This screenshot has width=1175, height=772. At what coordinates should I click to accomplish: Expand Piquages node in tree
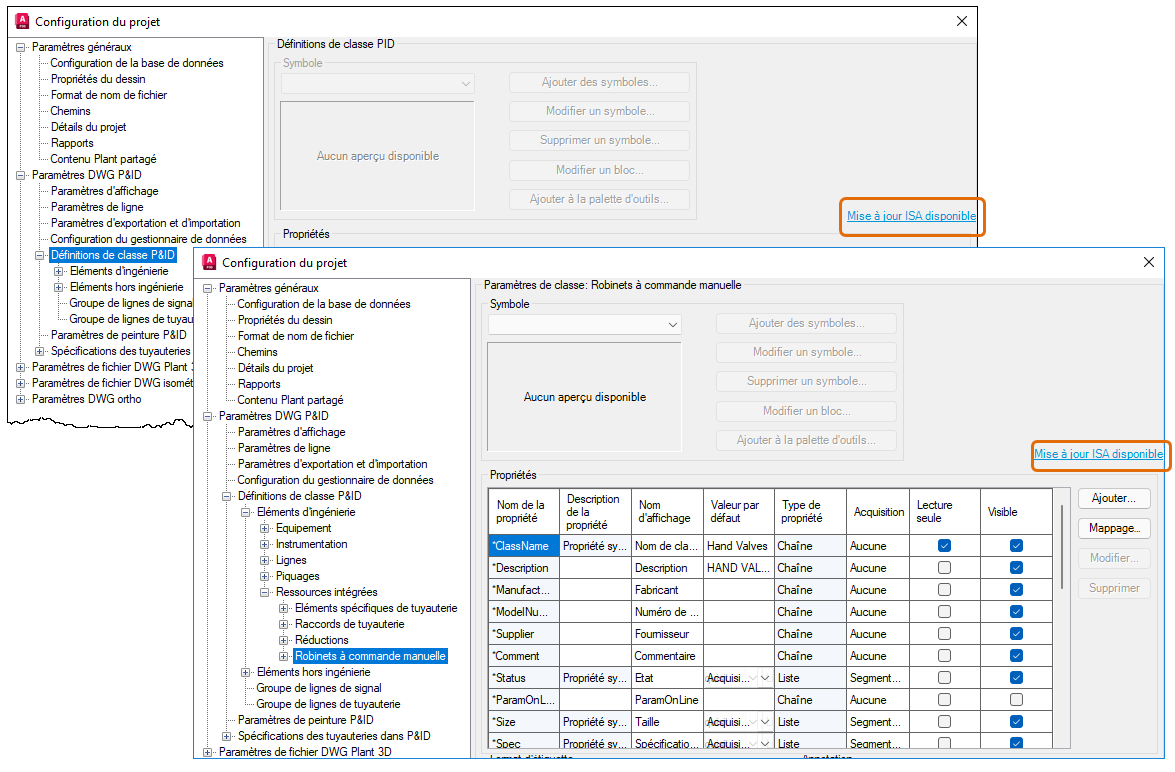(x=265, y=576)
